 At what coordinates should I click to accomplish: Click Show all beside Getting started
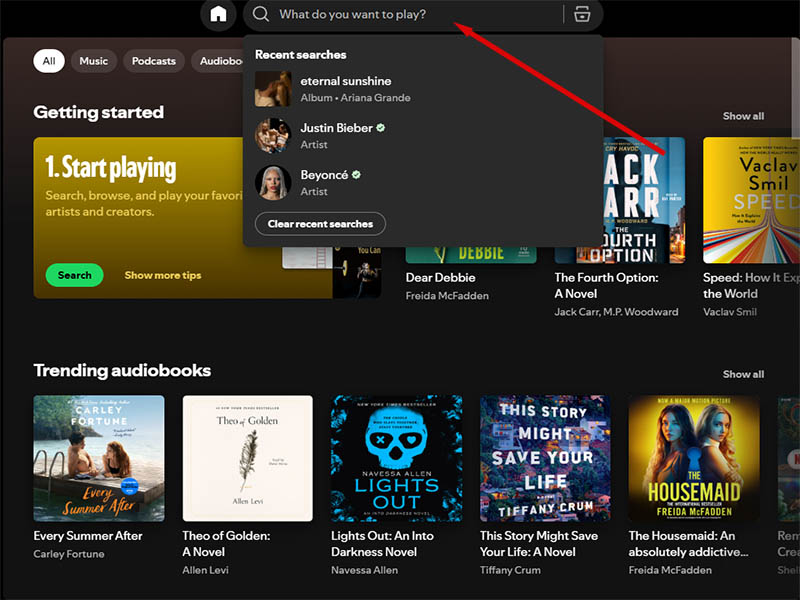(x=743, y=116)
